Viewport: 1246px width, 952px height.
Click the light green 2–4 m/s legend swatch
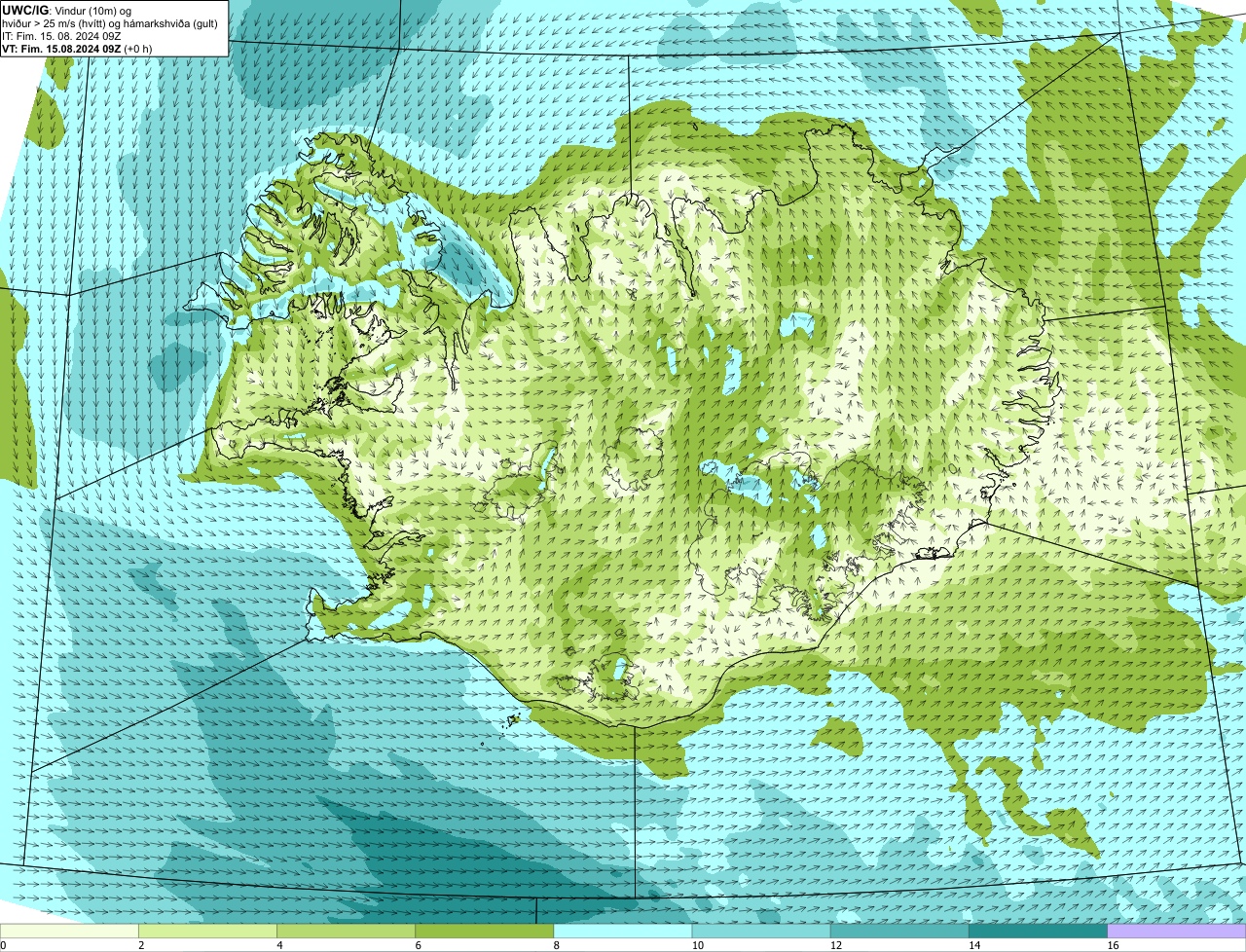click(x=207, y=932)
